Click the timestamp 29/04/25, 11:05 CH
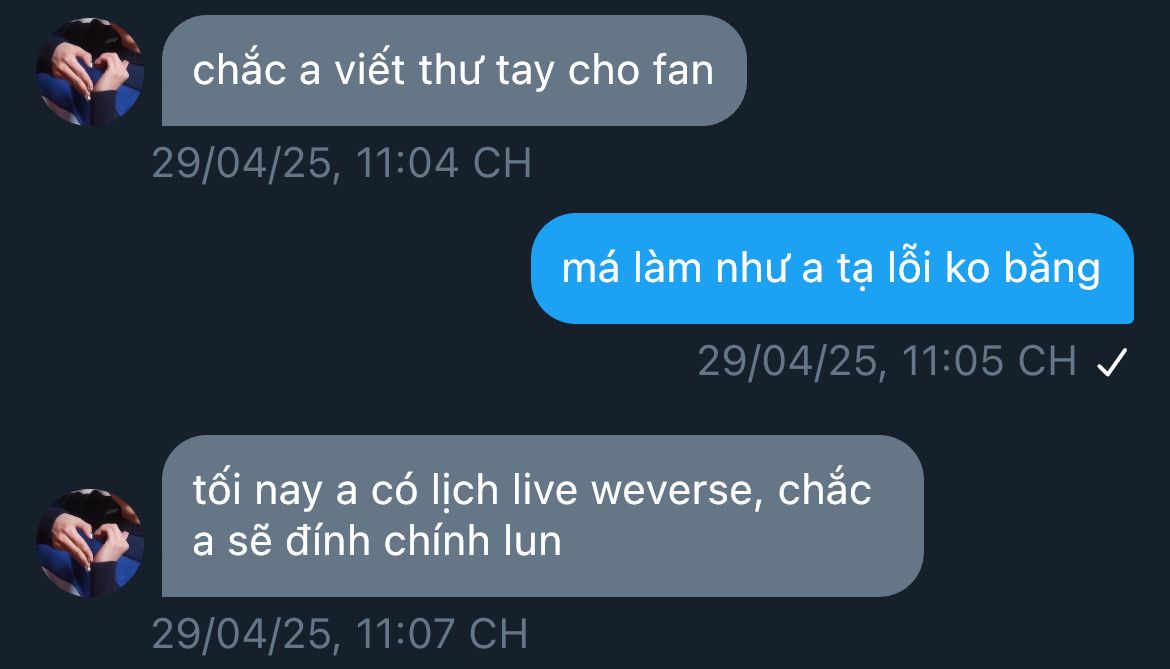 click(x=887, y=362)
